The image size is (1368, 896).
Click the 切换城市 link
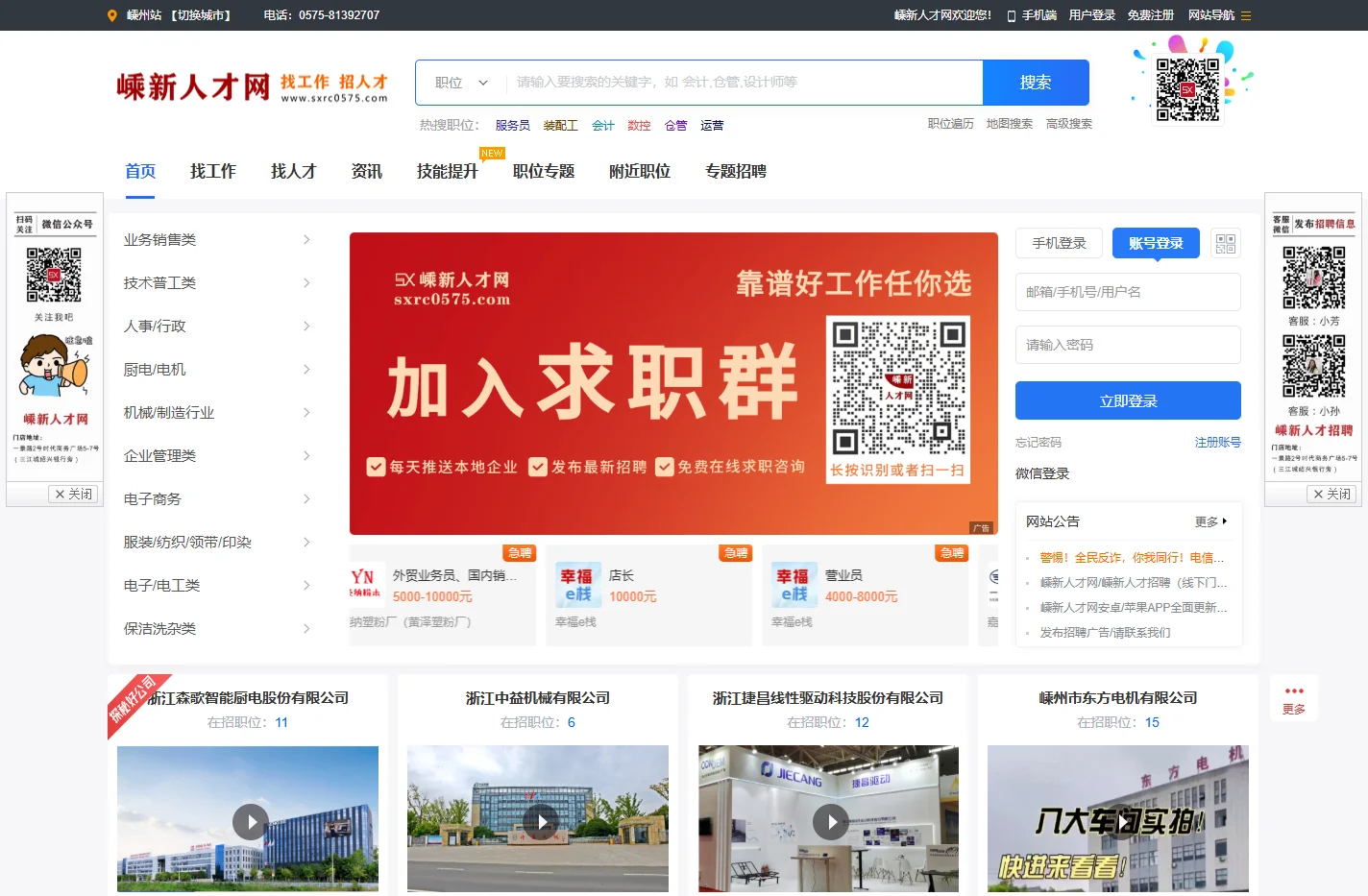tap(202, 15)
